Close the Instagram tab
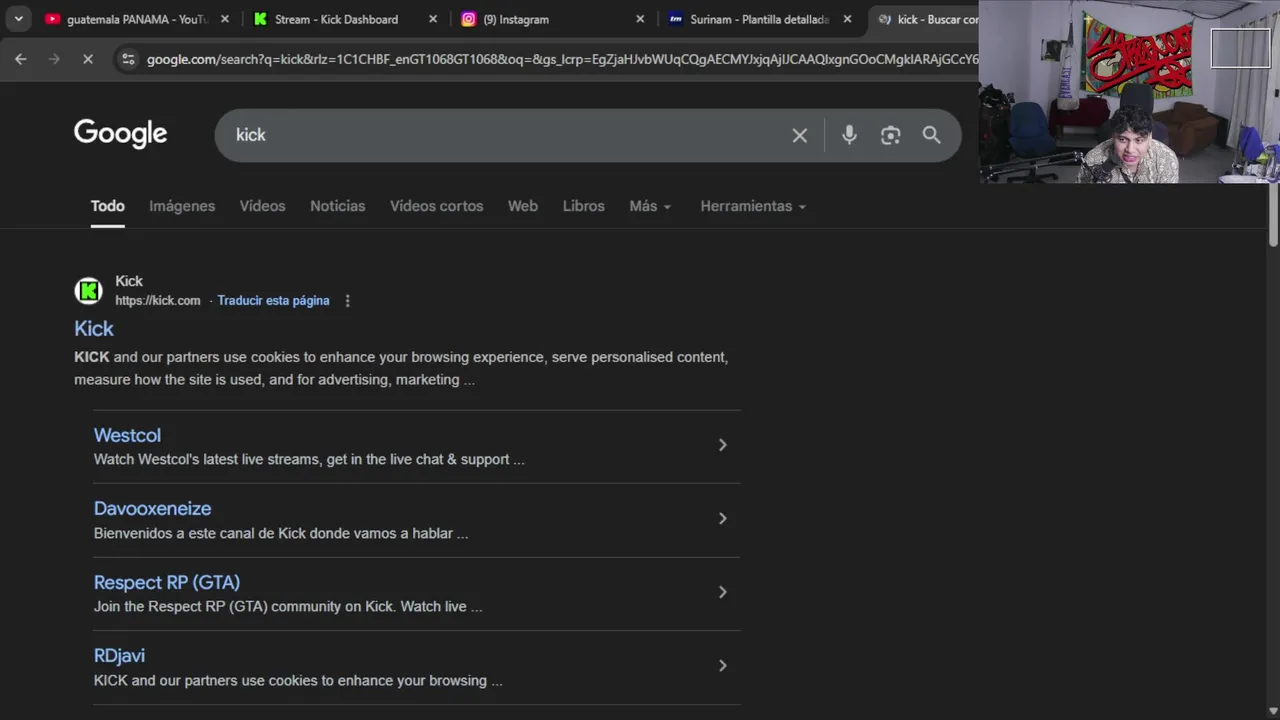Viewport: 1280px width, 720px height. [640, 19]
